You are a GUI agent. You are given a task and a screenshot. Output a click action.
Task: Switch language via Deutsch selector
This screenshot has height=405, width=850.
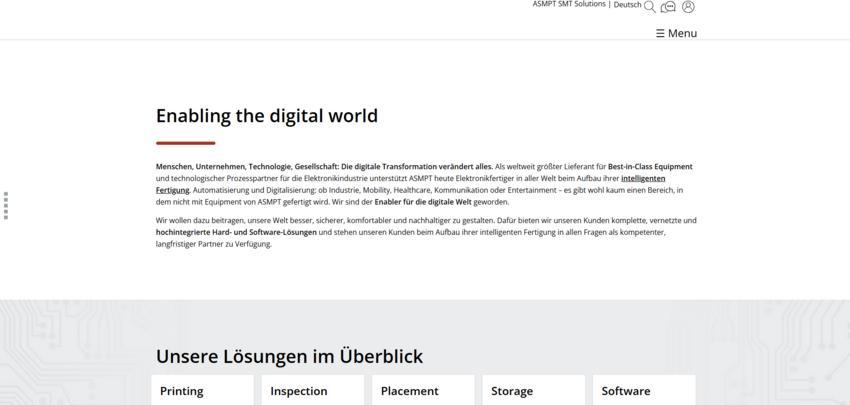627,4
